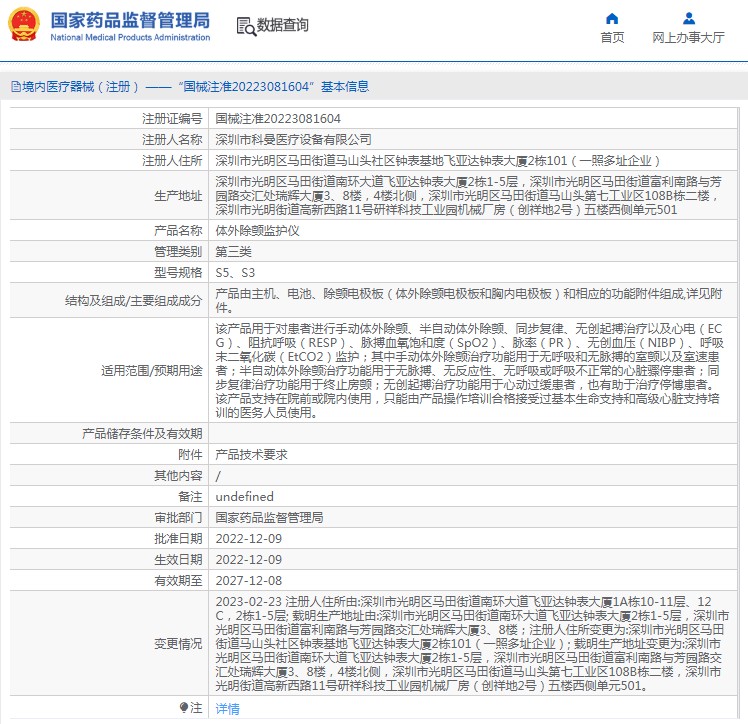
Task: Select the registrant name 深圳市科曼医疗设备有限公司
Action: [293, 139]
